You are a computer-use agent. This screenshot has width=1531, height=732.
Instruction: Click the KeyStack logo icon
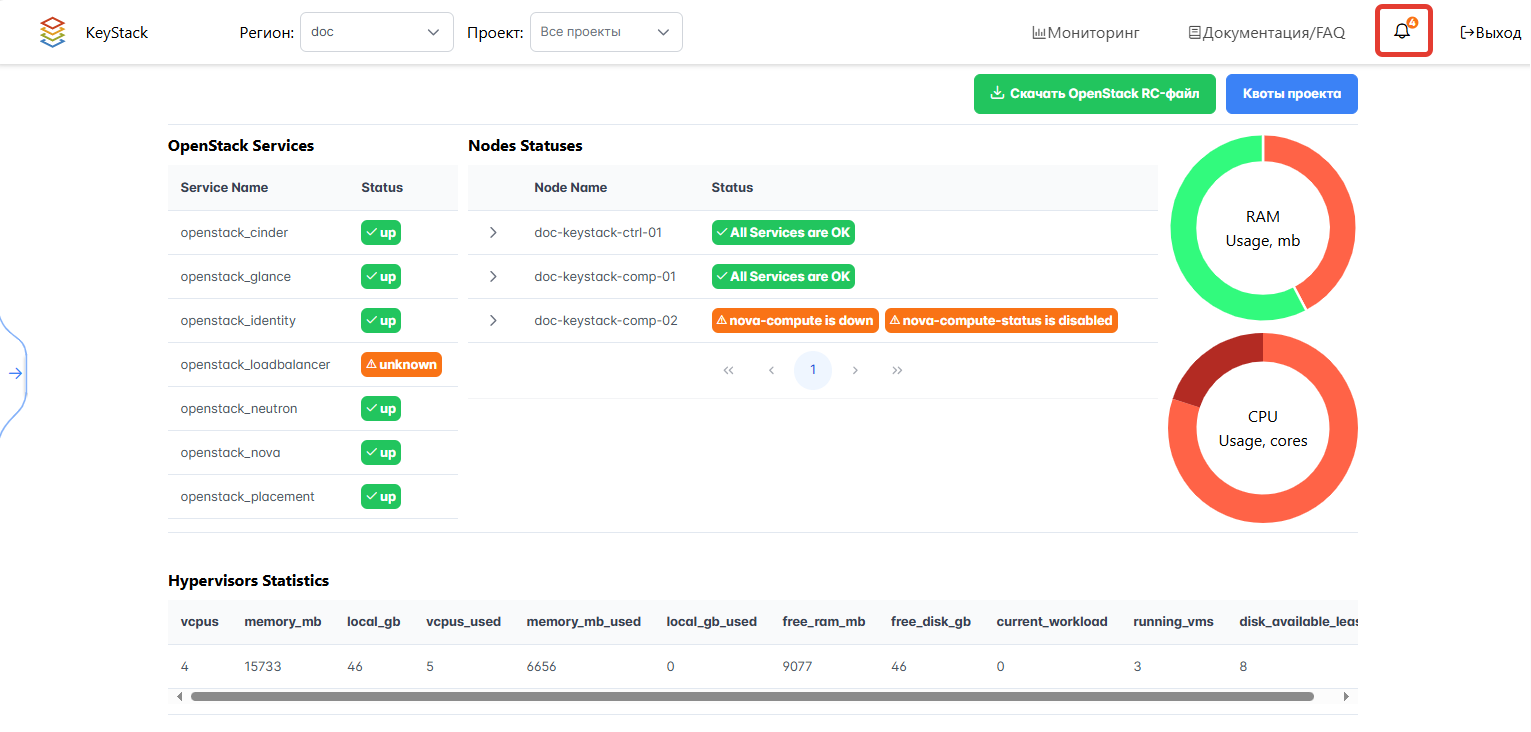(x=52, y=32)
